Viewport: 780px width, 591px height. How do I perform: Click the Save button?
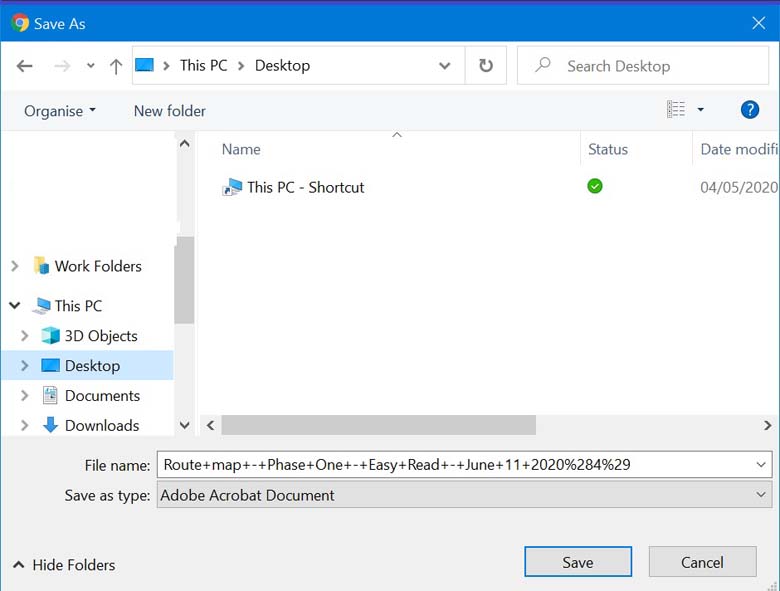pyautogui.click(x=577, y=562)
